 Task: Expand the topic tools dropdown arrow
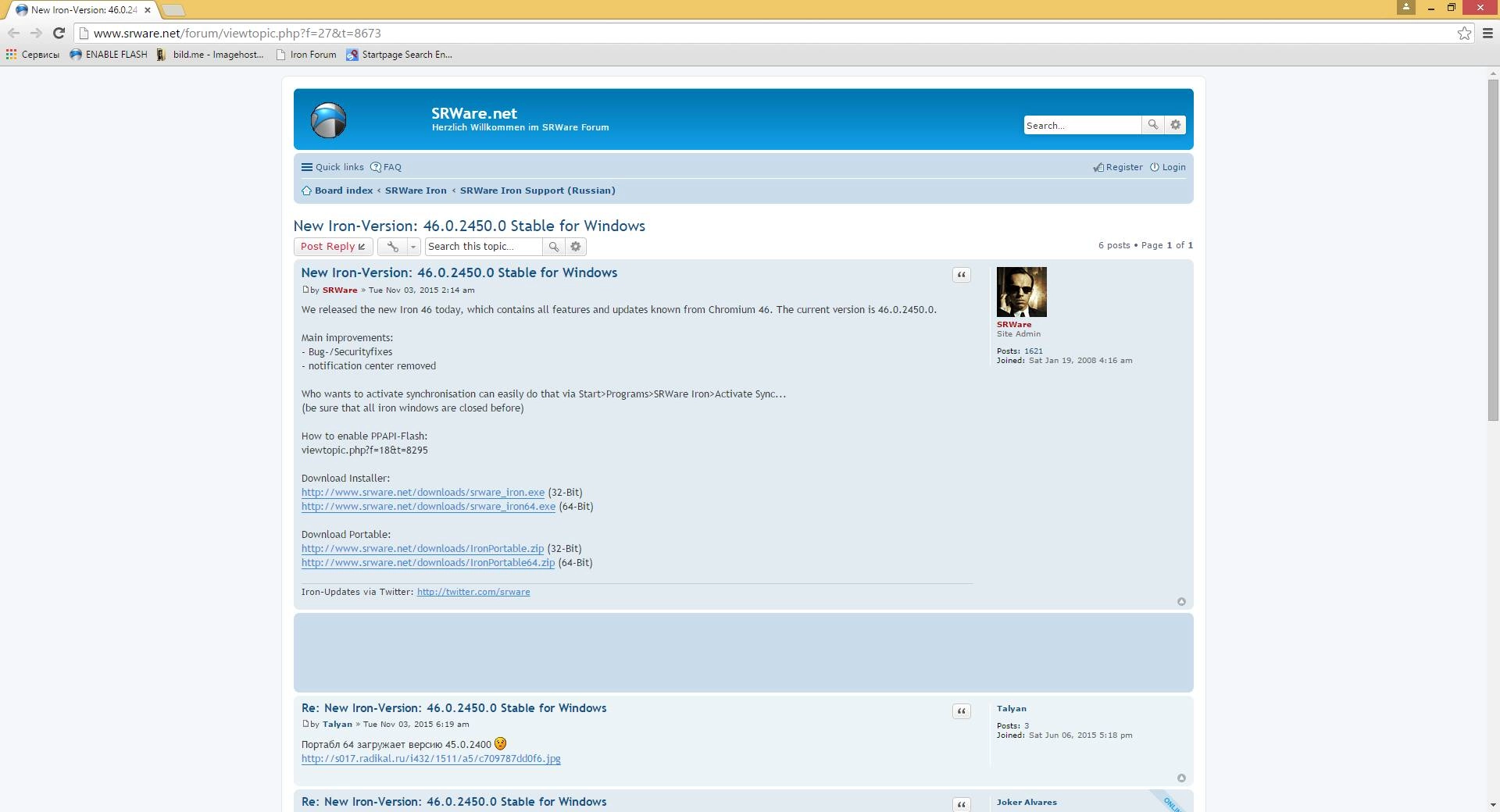(414, 247)
